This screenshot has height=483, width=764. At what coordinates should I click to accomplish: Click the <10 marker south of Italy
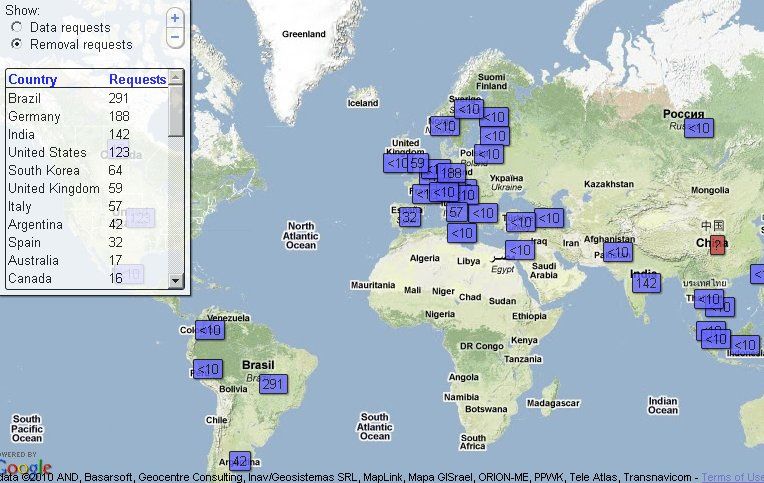coord(462,233)
